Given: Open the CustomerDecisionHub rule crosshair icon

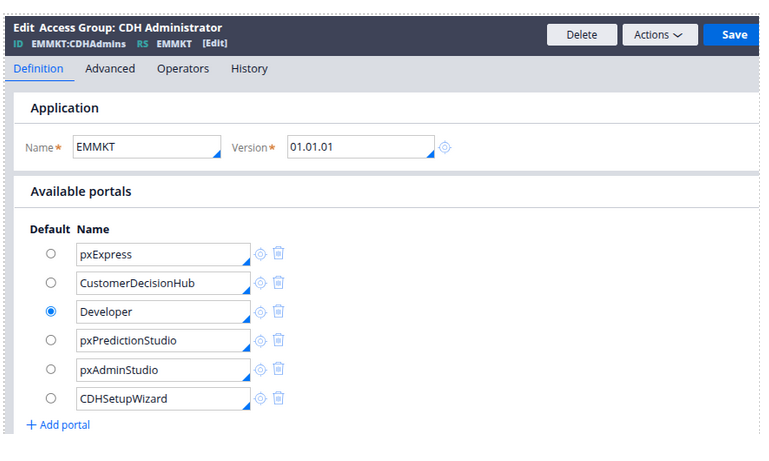Looking at the screenshot, I should click(260, 283).
